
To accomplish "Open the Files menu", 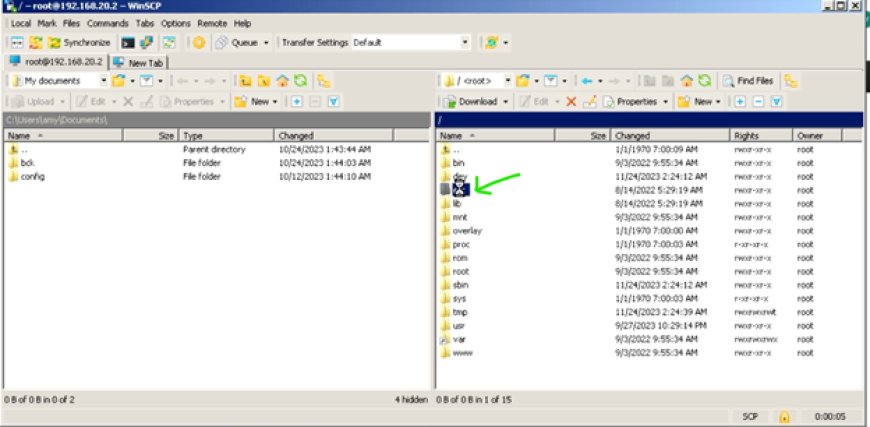I will tap(71, 23).
